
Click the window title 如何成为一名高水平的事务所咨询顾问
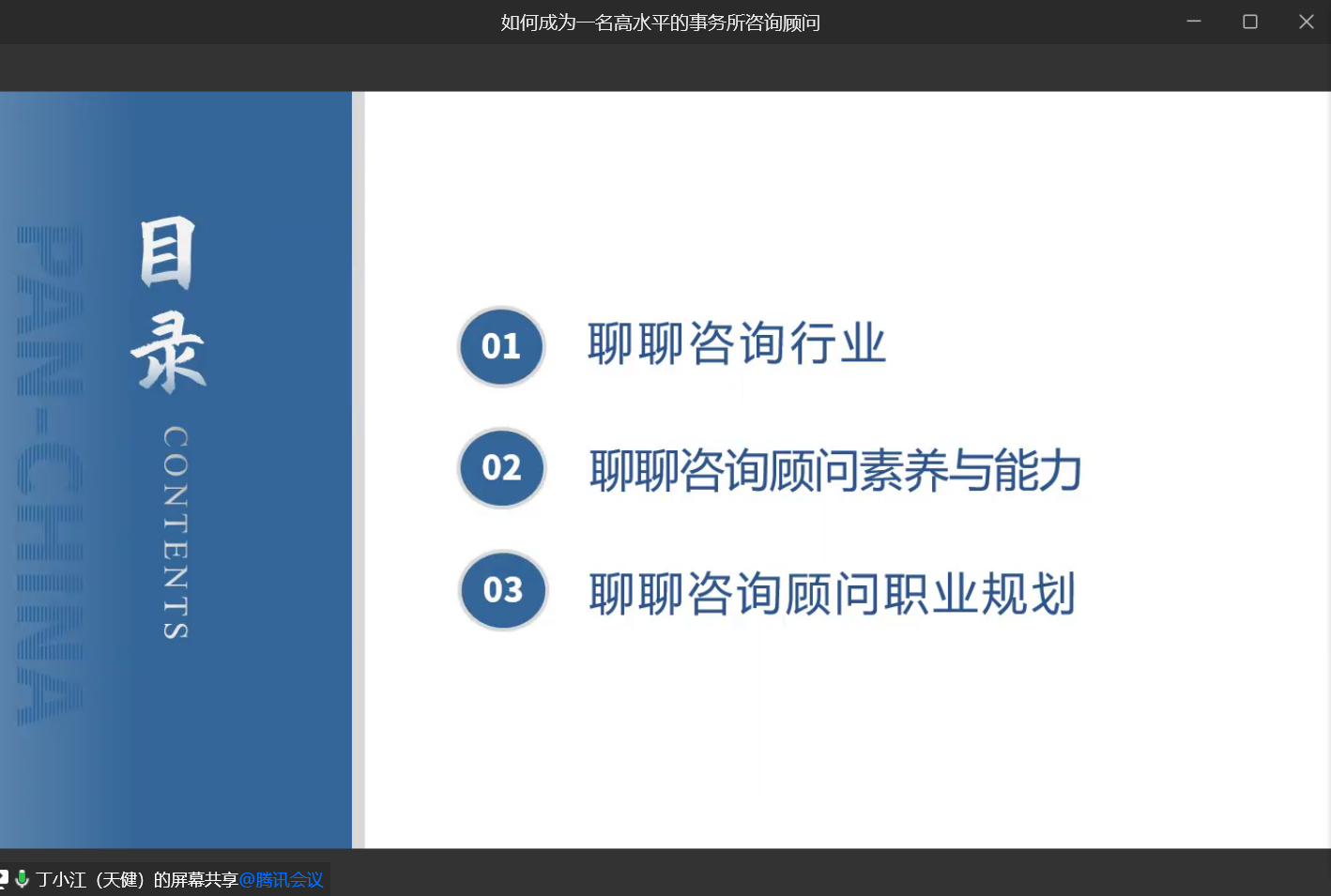660,23
